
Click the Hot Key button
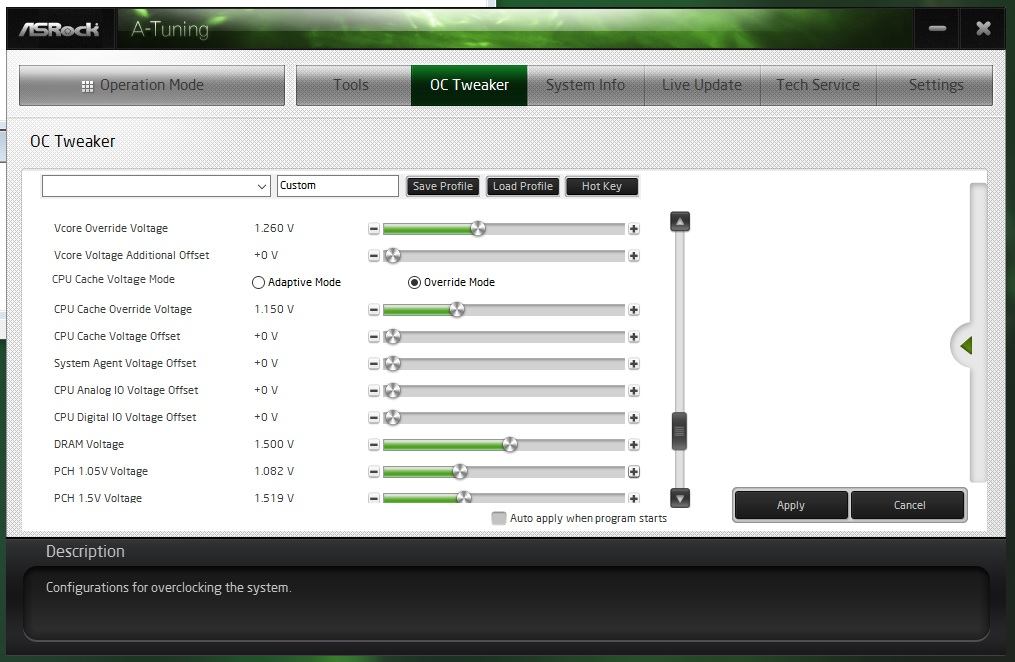(602, 186)
